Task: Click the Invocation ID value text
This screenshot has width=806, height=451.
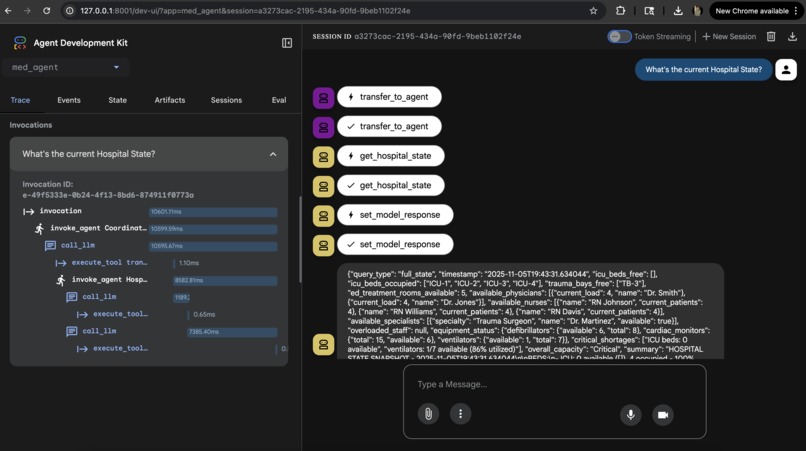Action: pyautogui.click(x=108, y=195)
